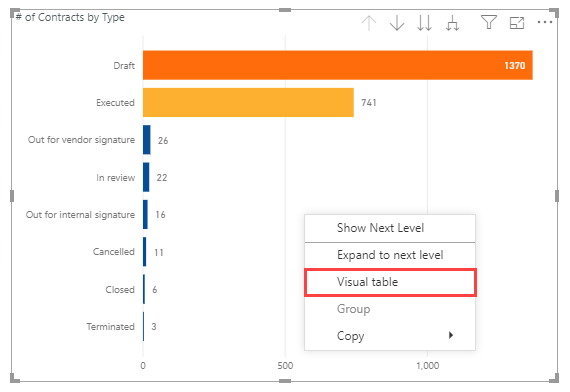Click the 'Out for internal signature' label
Image resolution: width=570 pixels, height=392 pixels.
pos(80,215)
